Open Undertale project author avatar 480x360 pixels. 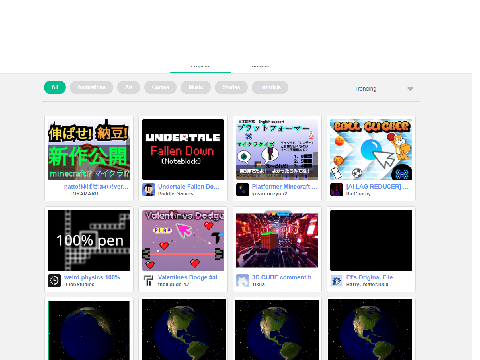pos(148,189)
